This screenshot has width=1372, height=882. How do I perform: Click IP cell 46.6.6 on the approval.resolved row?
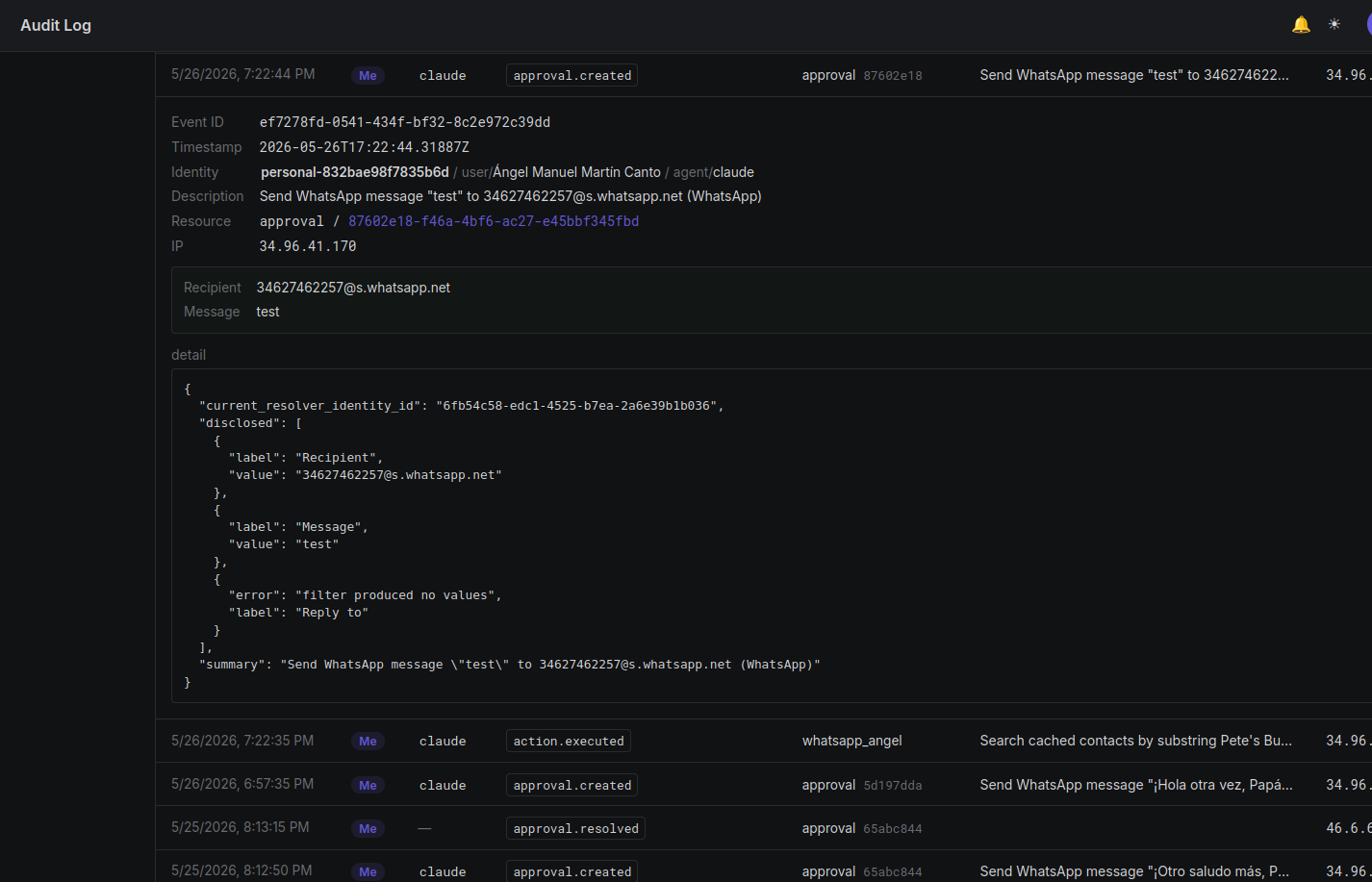(x=1348, y=828)
